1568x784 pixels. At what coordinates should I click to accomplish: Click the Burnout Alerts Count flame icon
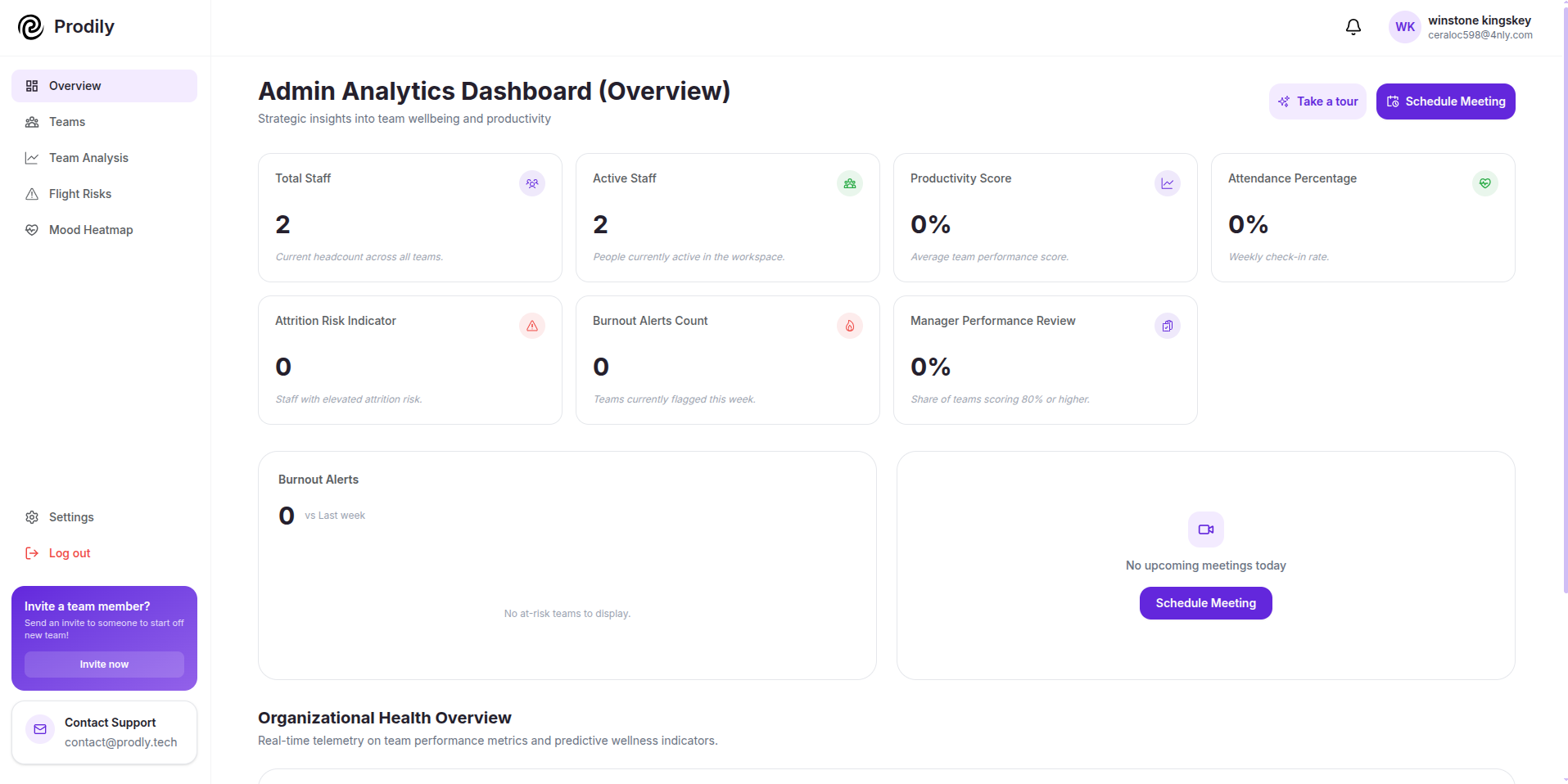point(850,326)
